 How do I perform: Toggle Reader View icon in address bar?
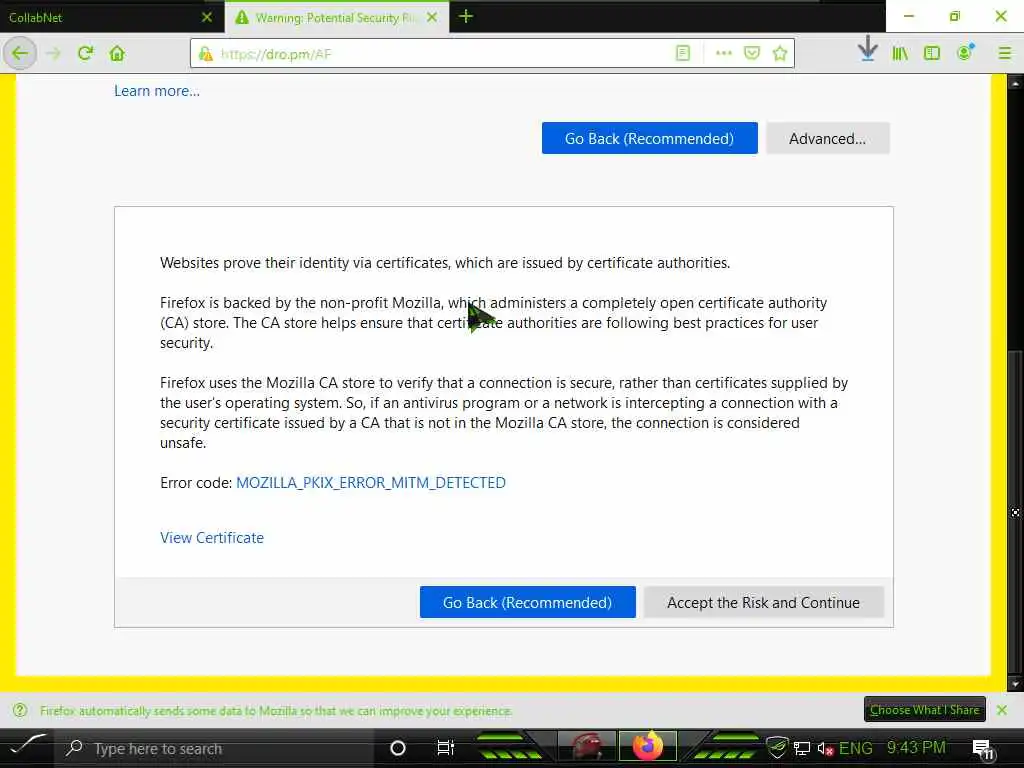pyautogui.click(x=683, y=53)
